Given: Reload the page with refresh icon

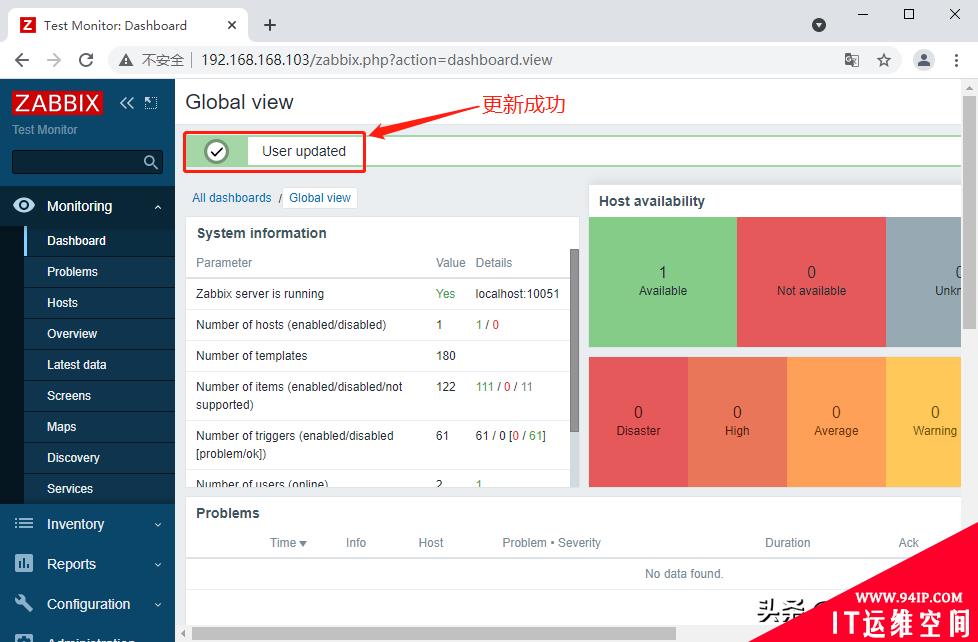Looking at the screenshot, I should coord(86,60).
